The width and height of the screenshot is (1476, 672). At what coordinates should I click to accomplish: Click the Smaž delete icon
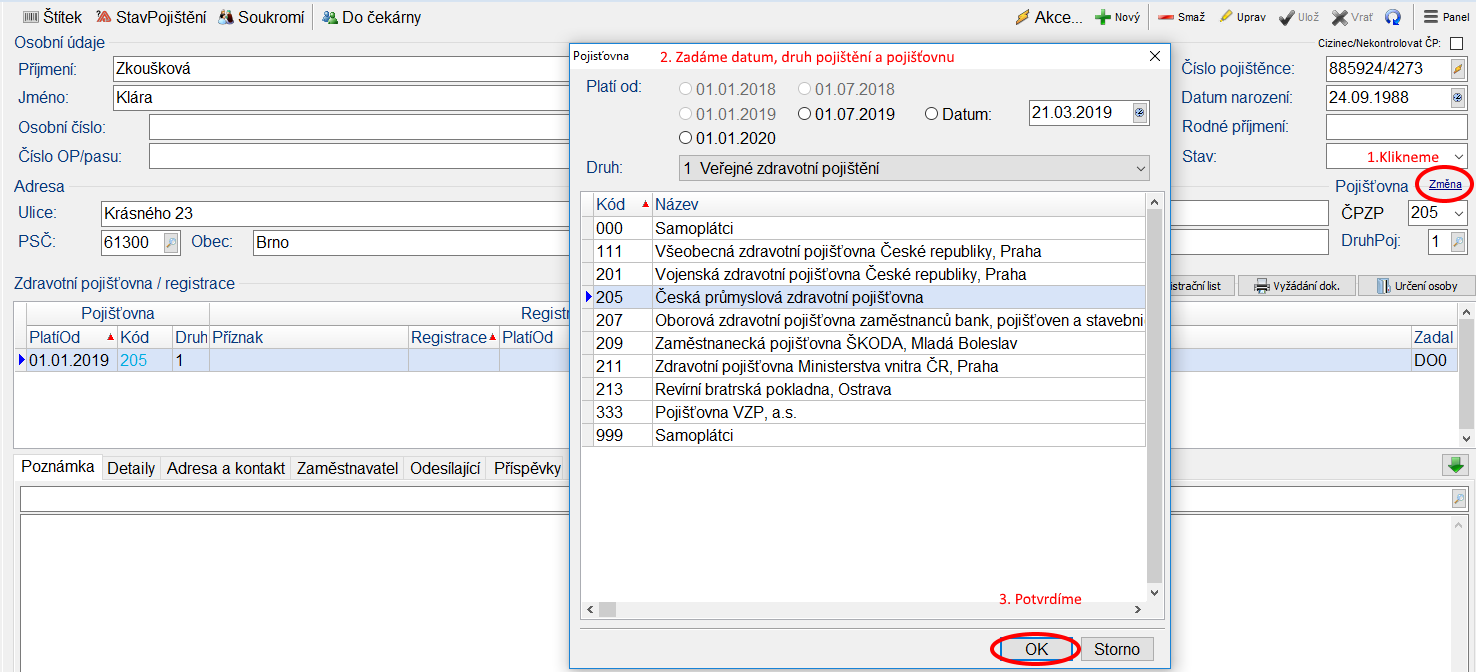point(1166,17)
